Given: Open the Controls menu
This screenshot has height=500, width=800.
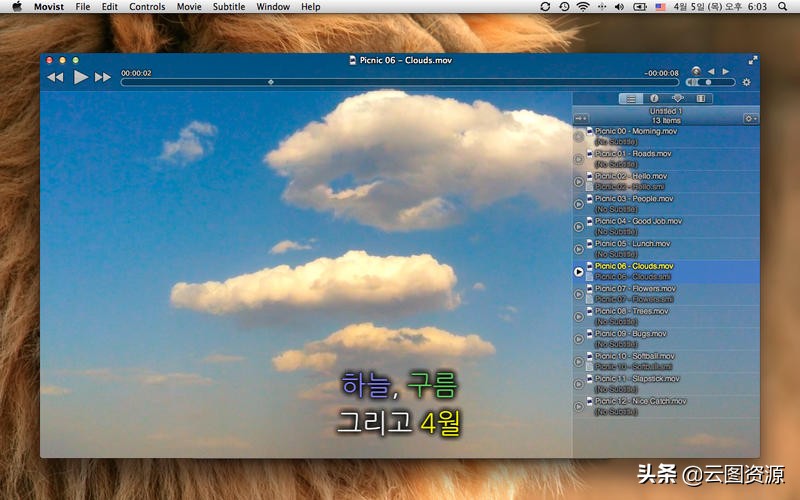Looking at the screenshot, I should pos(147,6).
